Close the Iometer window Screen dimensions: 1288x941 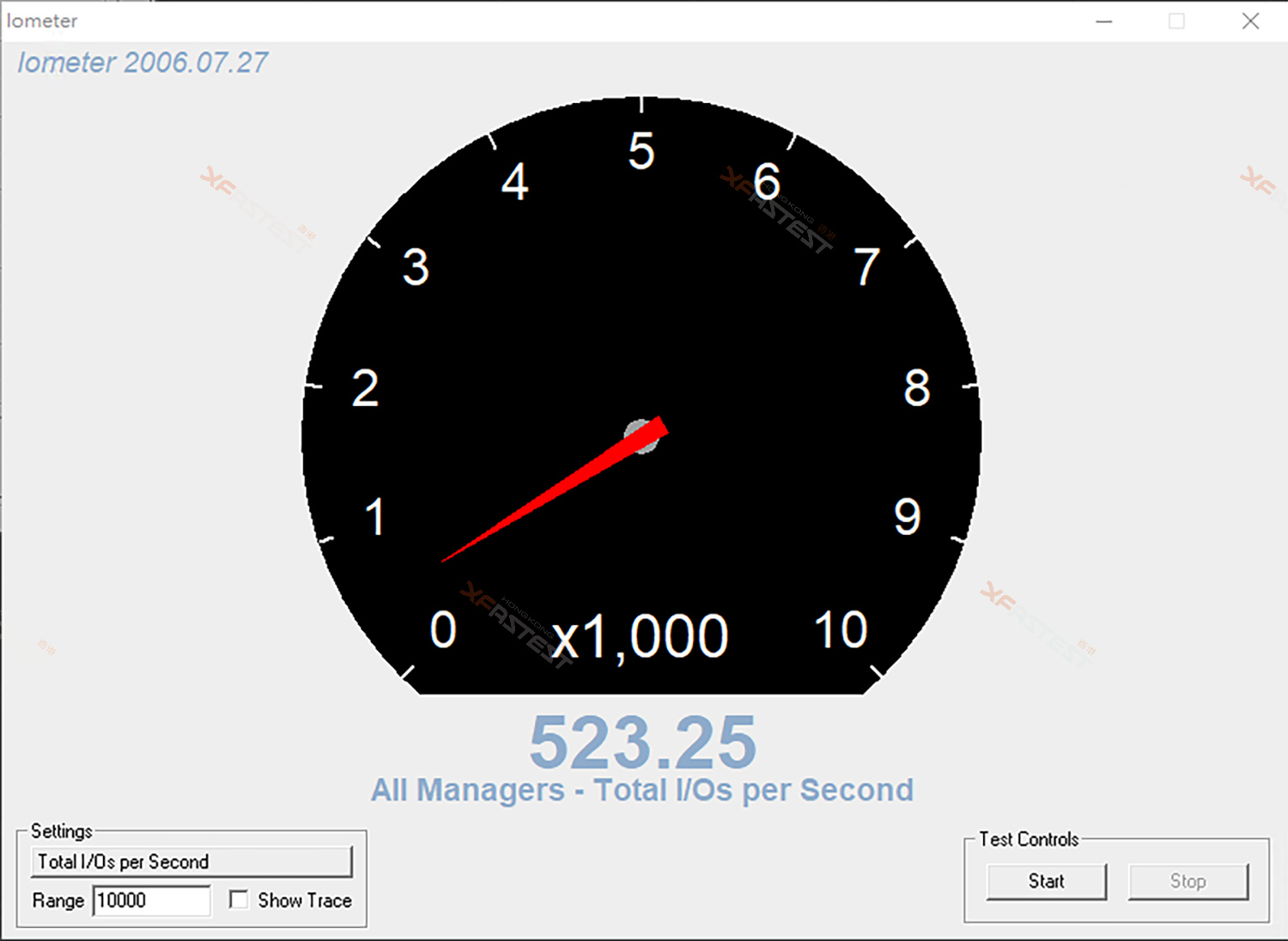pyautogui.click(x=1250, y=21)
